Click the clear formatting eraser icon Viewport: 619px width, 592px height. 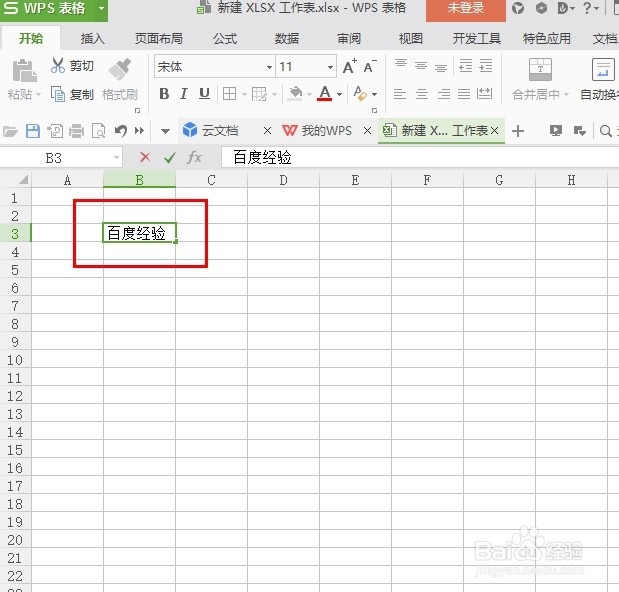click(360, 94)
